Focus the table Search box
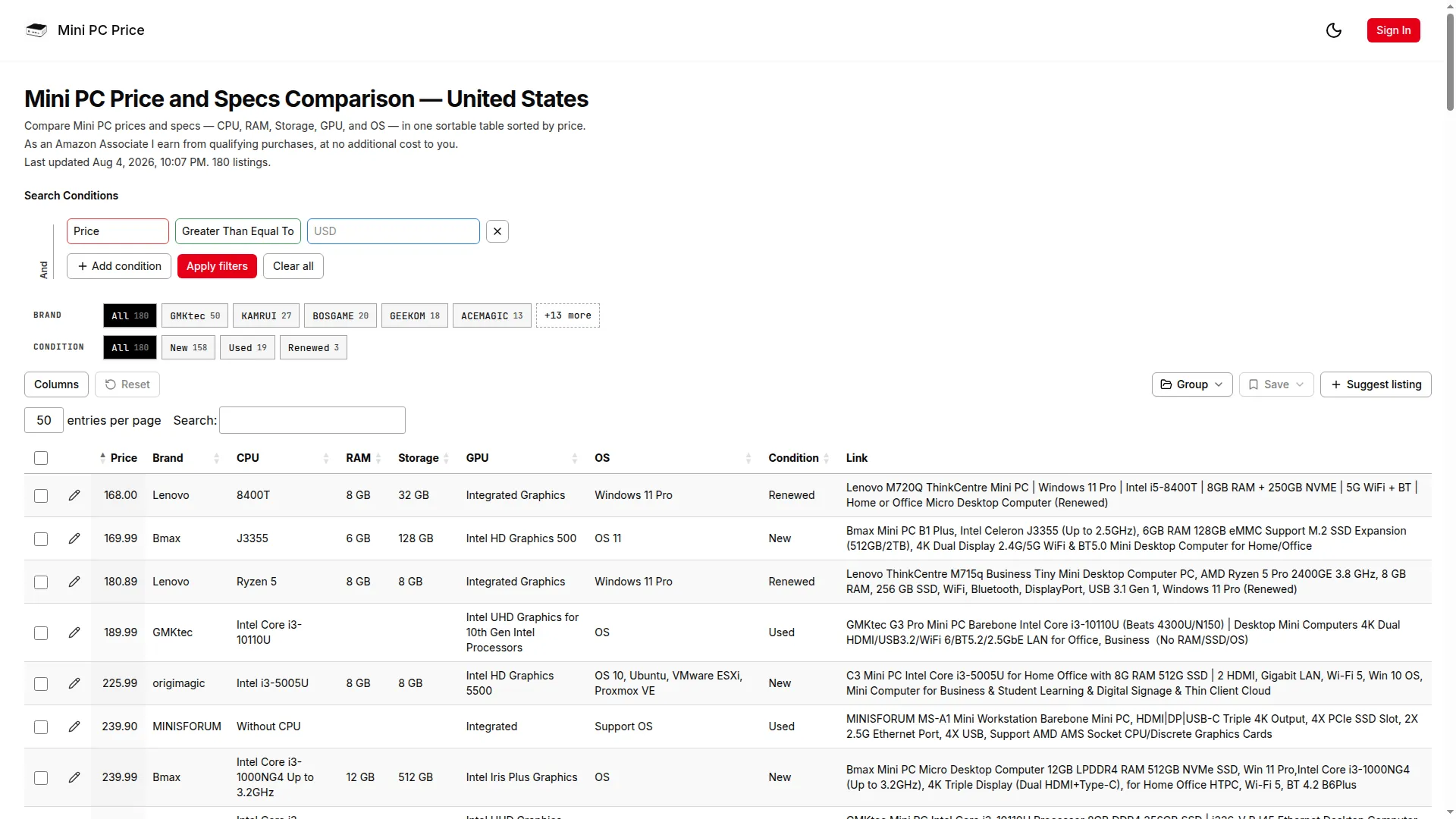The image size is (1456, 819). (312, 420)
